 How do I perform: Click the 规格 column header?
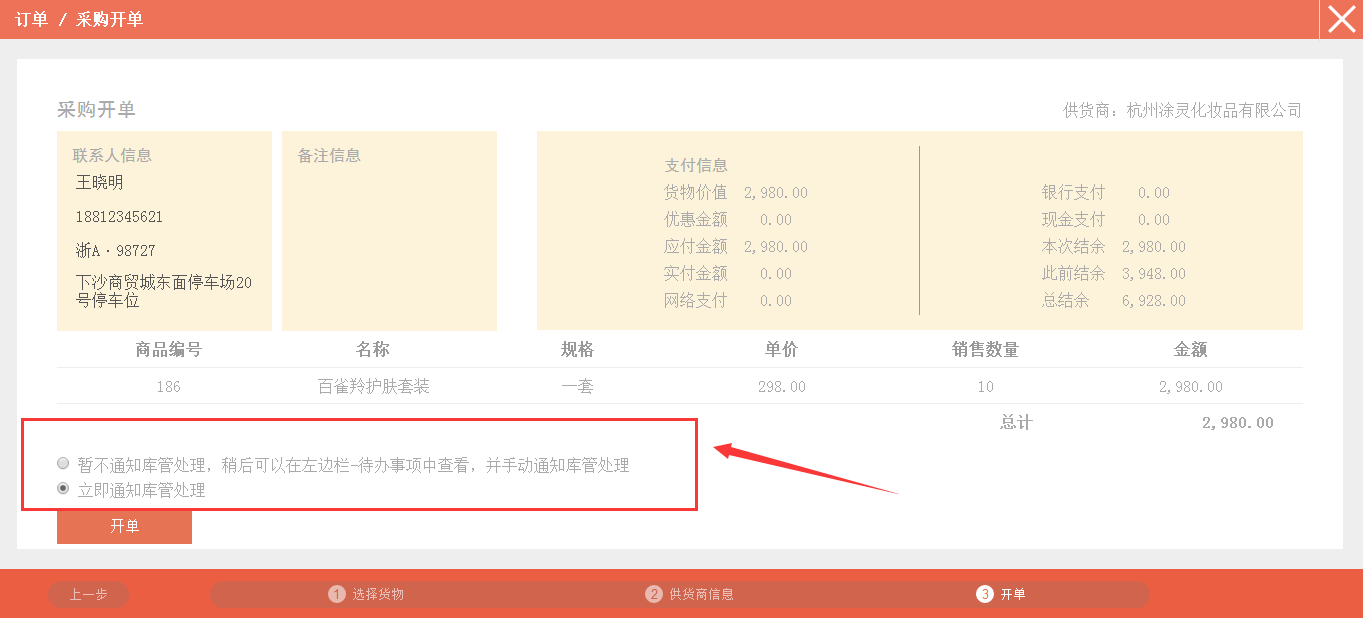point(577,349)
